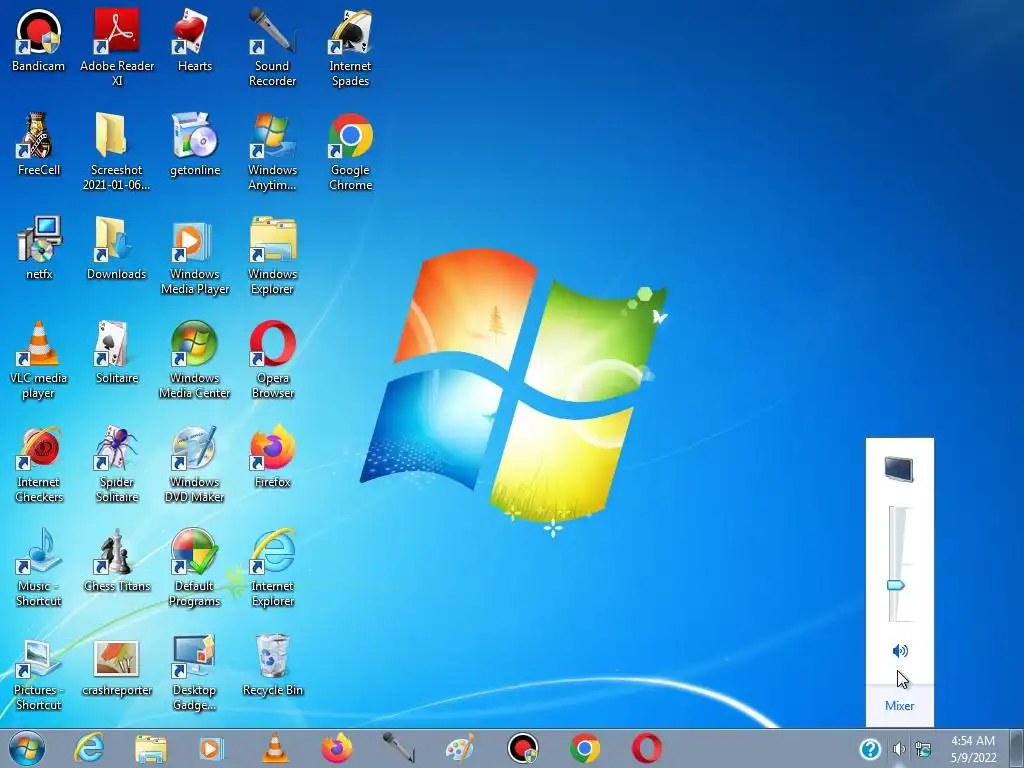This screenshot has height=768, width=1024.
Task: Launch Firefox from the taskbar
Action: [x=337, y=748]
